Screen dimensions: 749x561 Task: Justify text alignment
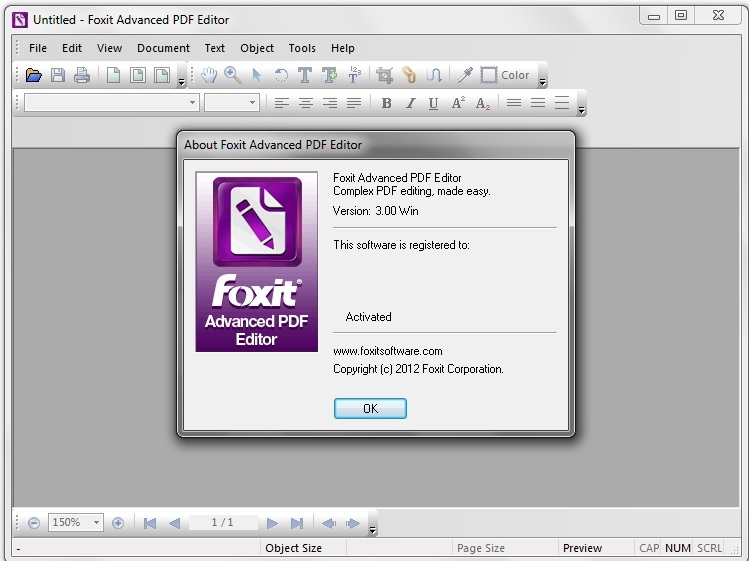(354, 103)
